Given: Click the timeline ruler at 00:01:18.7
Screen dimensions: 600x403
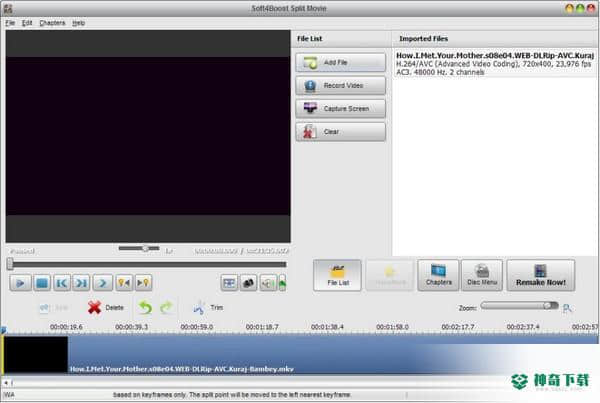Looking at the screenshot, I should (262, 327).
